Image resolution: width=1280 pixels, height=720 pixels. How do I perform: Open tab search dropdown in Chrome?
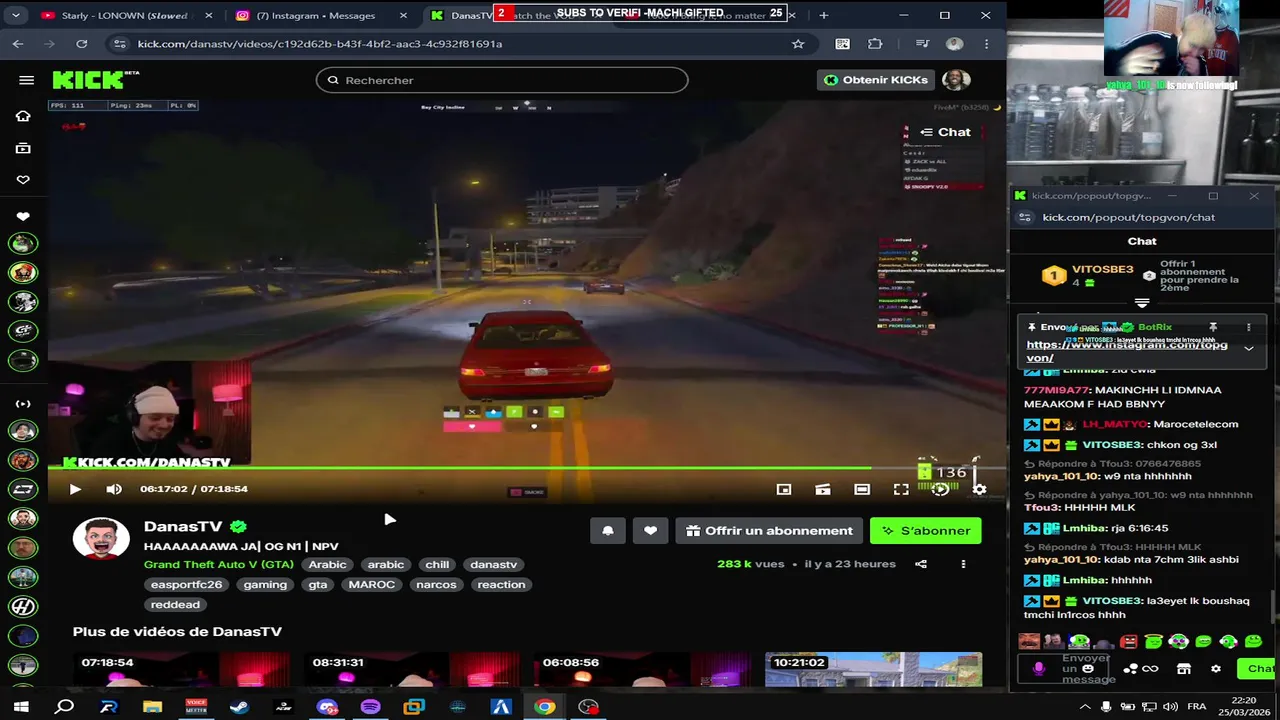click(16, 15)
